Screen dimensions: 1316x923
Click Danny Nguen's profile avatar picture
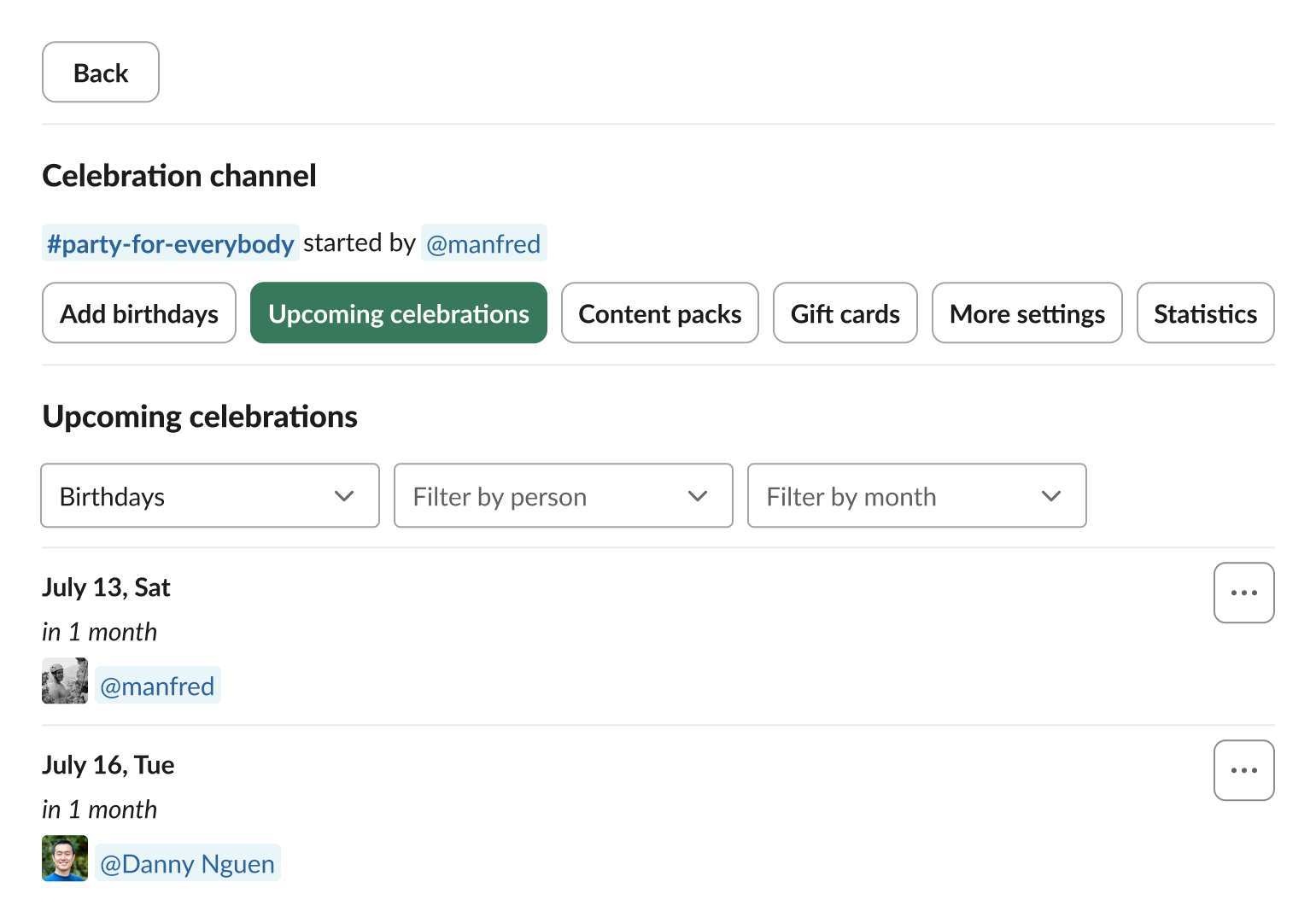coord(64,859)
